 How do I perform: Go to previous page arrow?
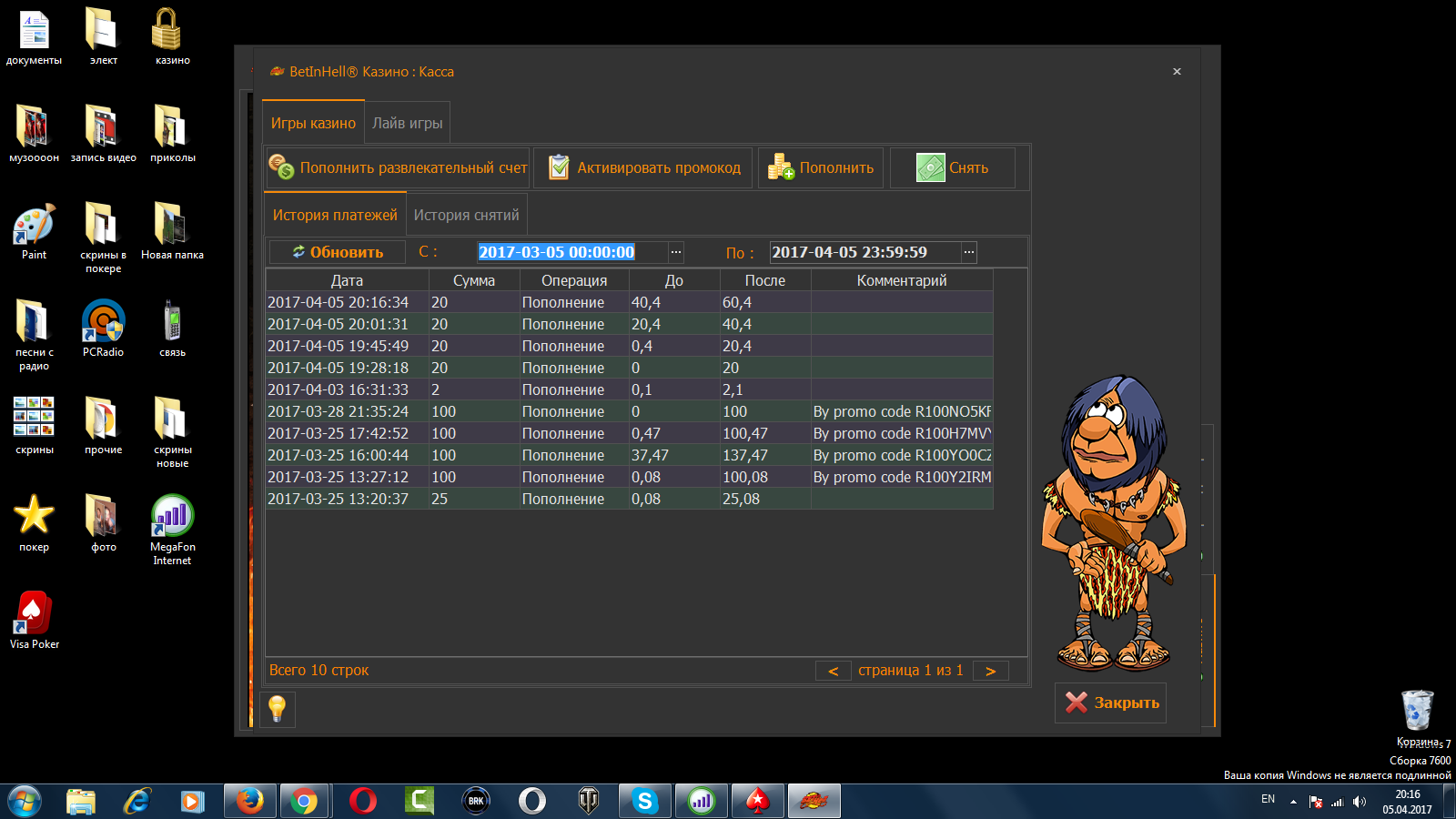833,671
